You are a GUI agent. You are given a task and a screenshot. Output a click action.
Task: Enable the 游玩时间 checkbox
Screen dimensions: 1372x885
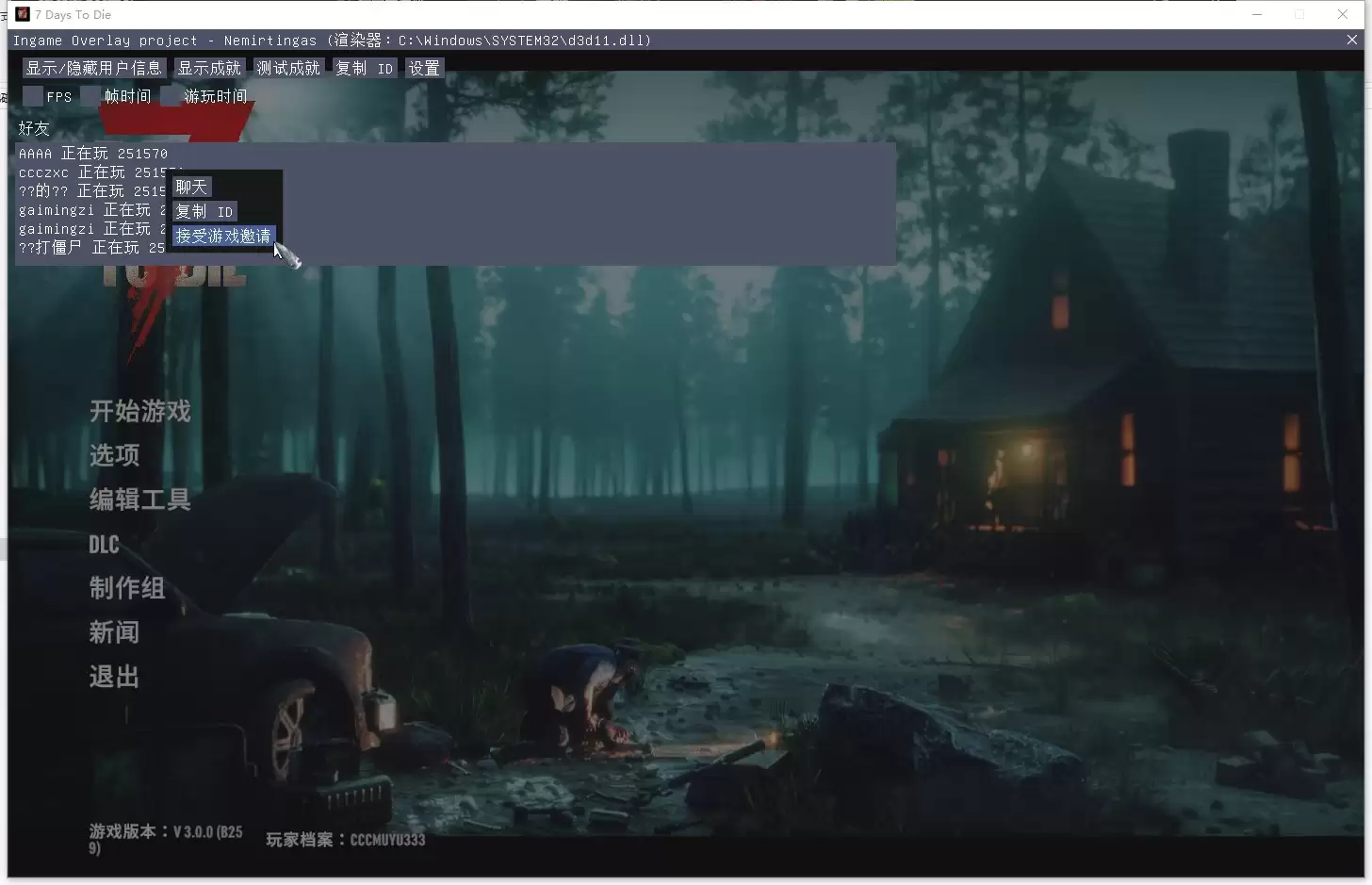[x=171, y=96]
